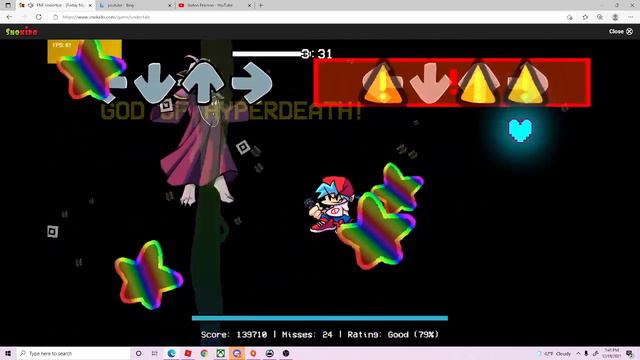Image resolution: width=640 pixels, height=360 pixels.
Task: Close the game with the Close button
Action: 620,31
